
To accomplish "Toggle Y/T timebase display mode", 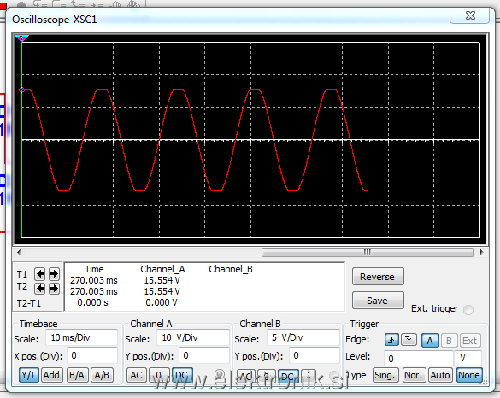I will (x=28, y=375).
